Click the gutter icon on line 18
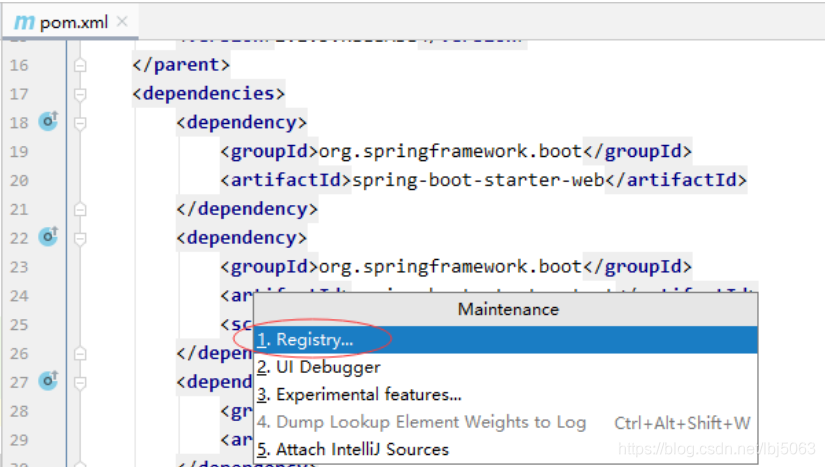This screenshot has height=467, width=825. 48,121
